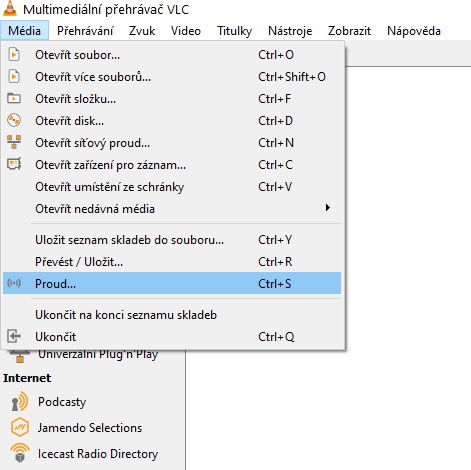The image size is (471, 470).
Task: Click the Proud stream broadcast icon
Action: point(14,283)
